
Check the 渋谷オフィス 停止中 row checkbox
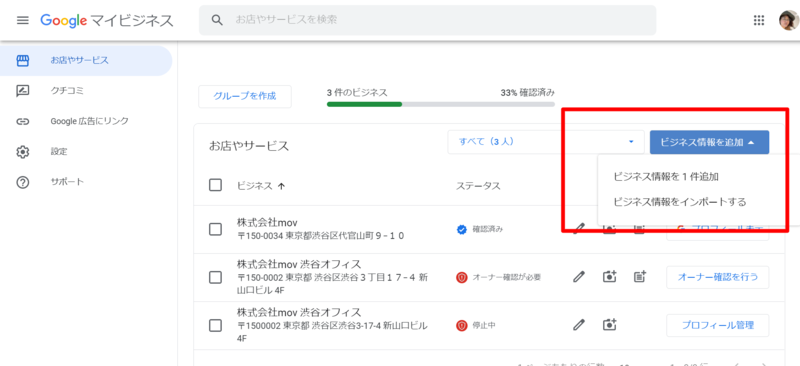[215, 325]
